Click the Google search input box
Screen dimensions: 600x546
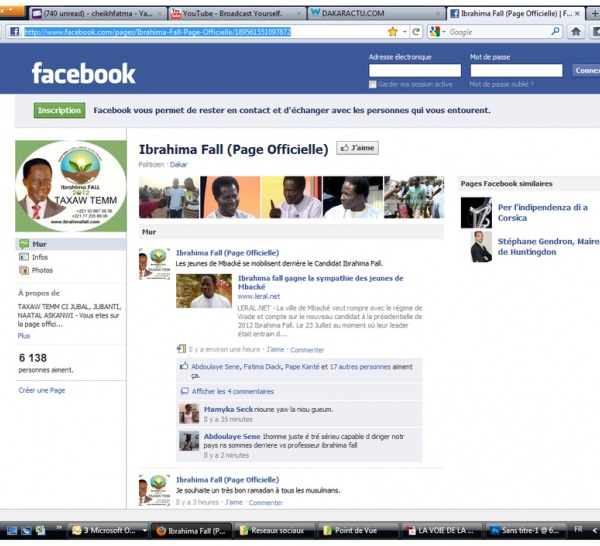[498, 32]
